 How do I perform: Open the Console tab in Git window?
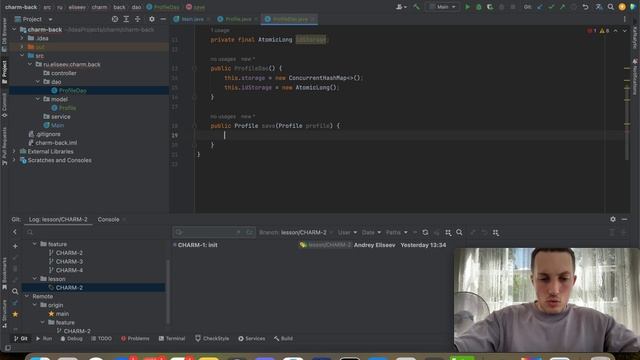pyautogui.click(x=108, y=219)
